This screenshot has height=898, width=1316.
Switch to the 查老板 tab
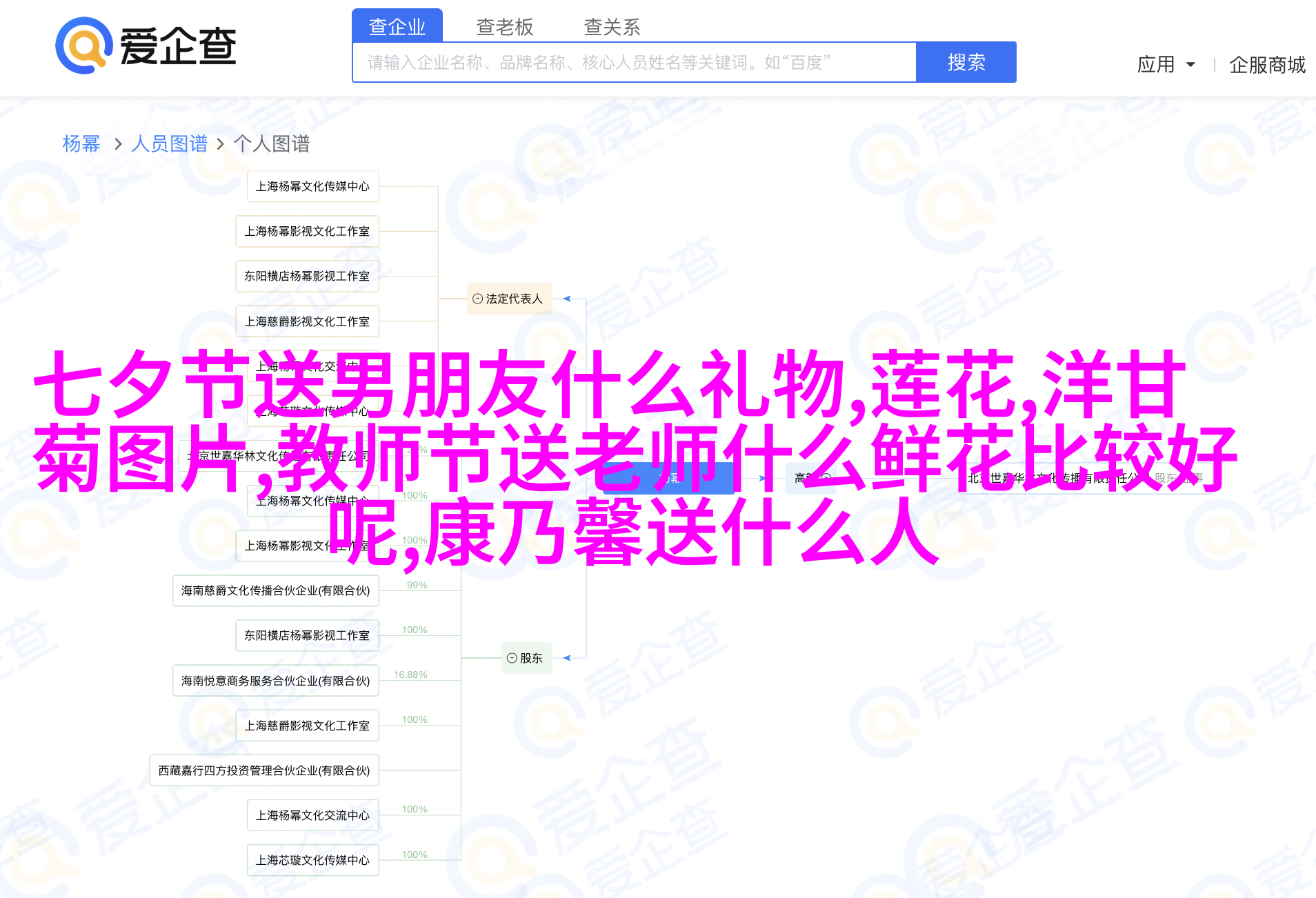(x=504, y=26)
